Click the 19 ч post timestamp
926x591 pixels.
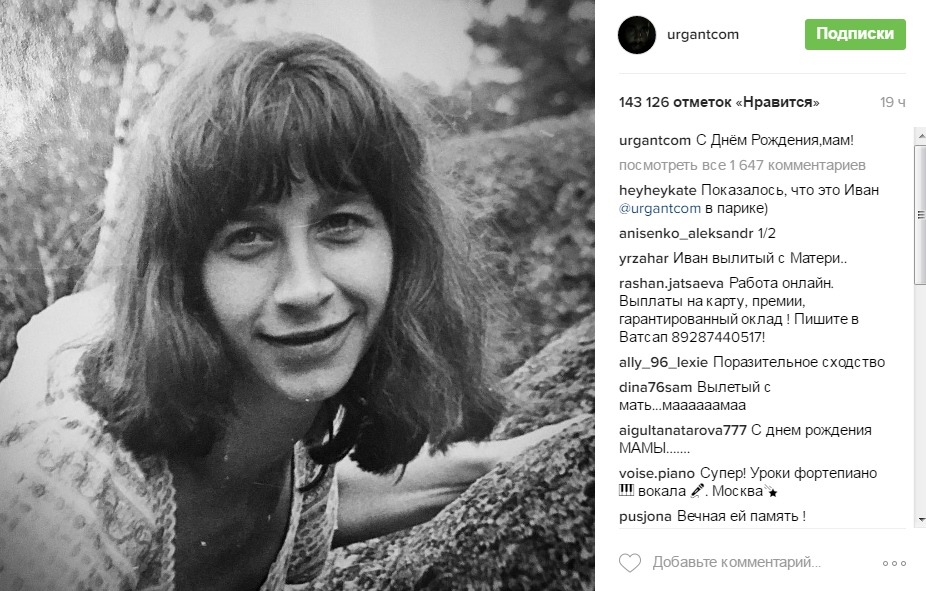[892, 102]
